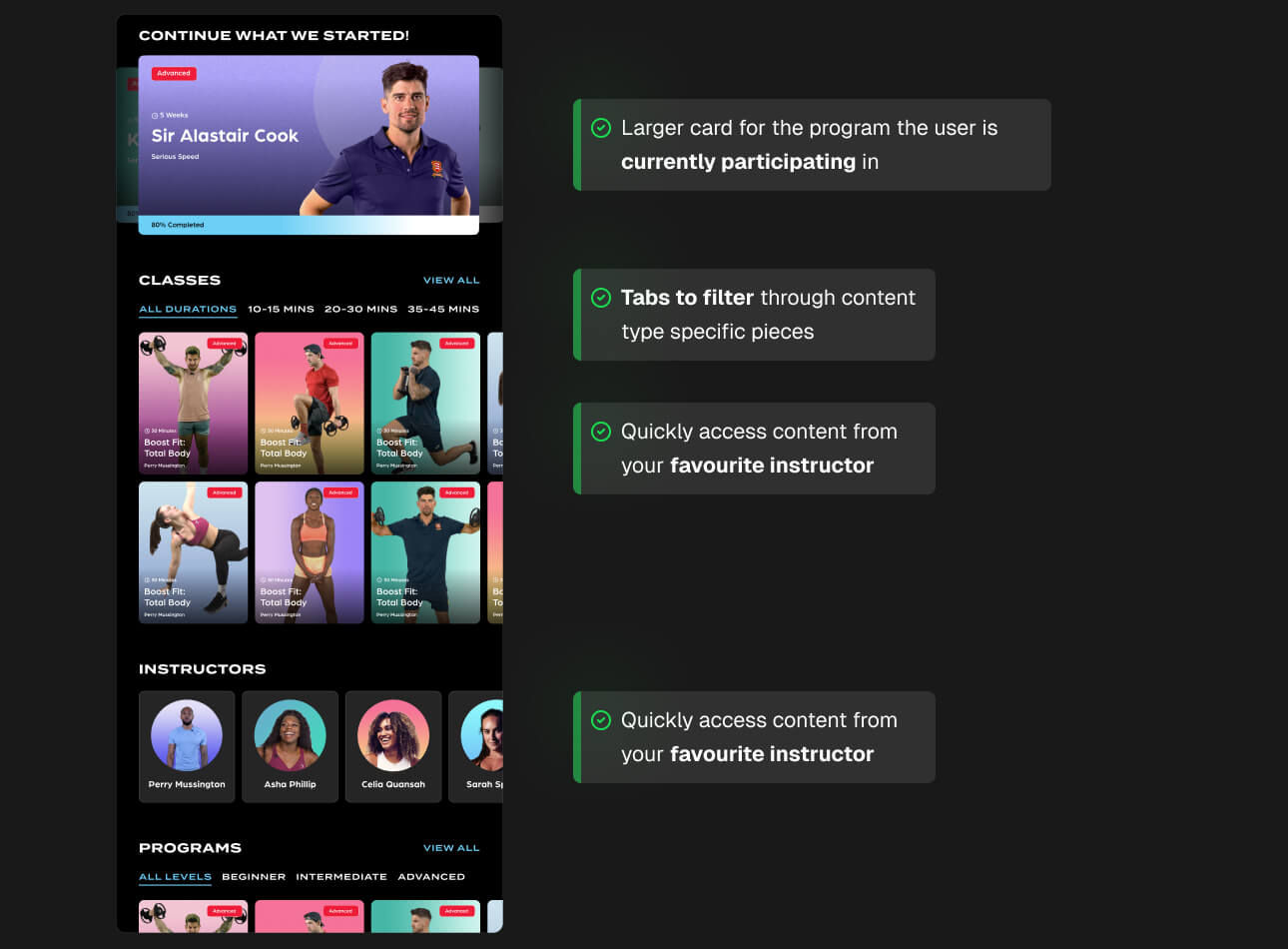Filter programs by Advanced level tab
1288x949 pixels.
coord(431,877)
